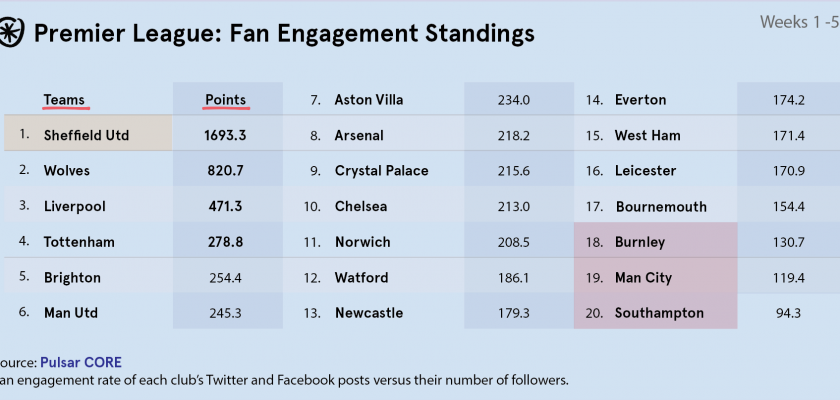Select Man City in the standings
The image size is (840, 400).
[644, 278]
